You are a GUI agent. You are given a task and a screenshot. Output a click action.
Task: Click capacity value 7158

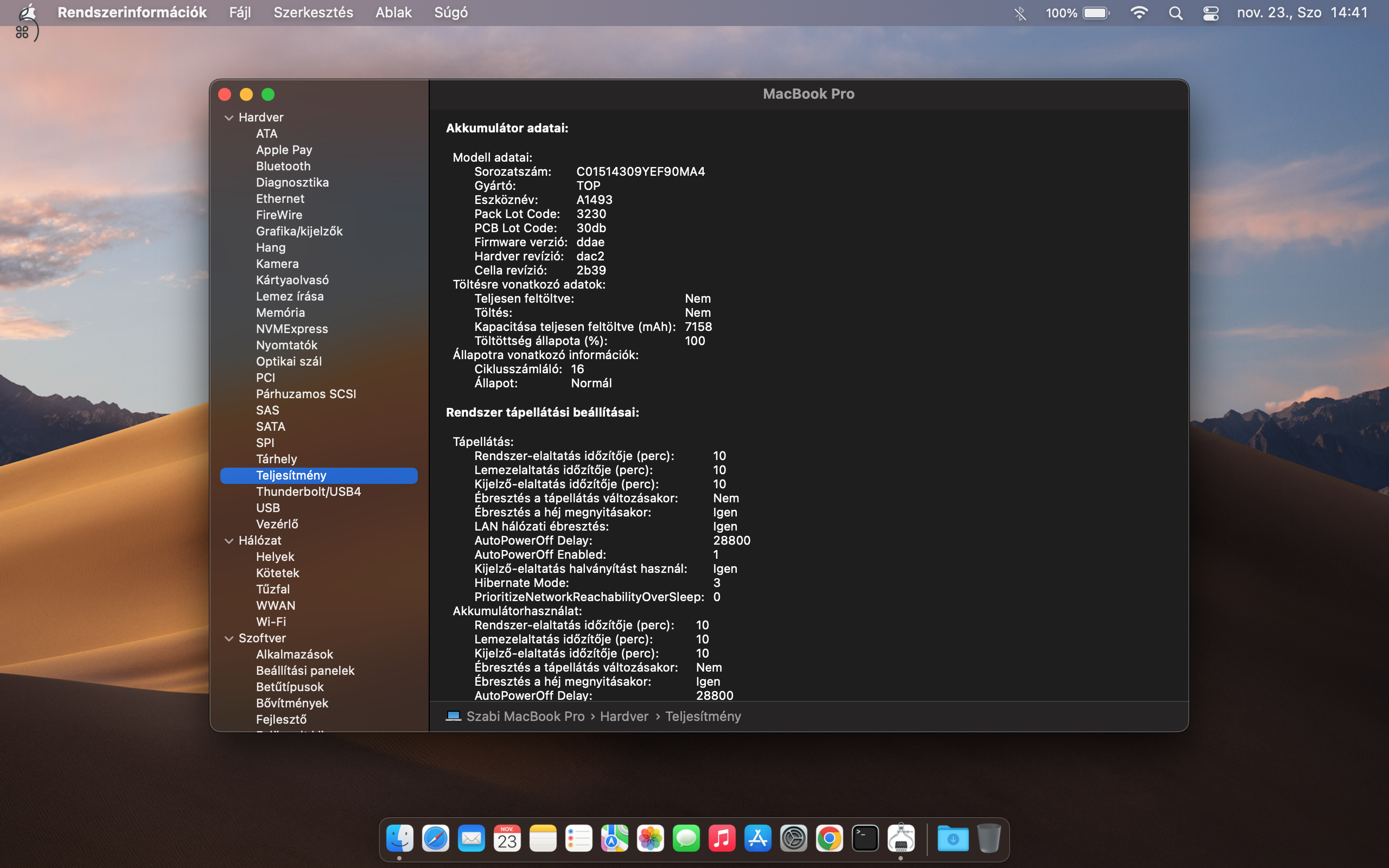(698, 327)
